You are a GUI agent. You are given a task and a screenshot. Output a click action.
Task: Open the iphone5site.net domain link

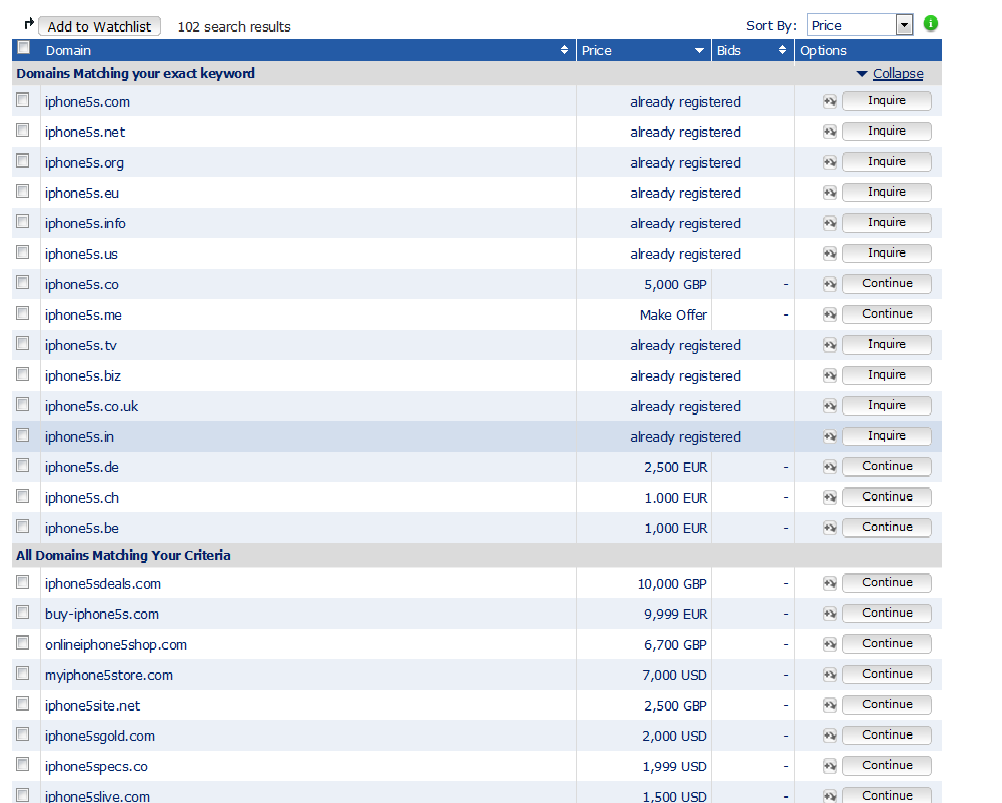92,706
